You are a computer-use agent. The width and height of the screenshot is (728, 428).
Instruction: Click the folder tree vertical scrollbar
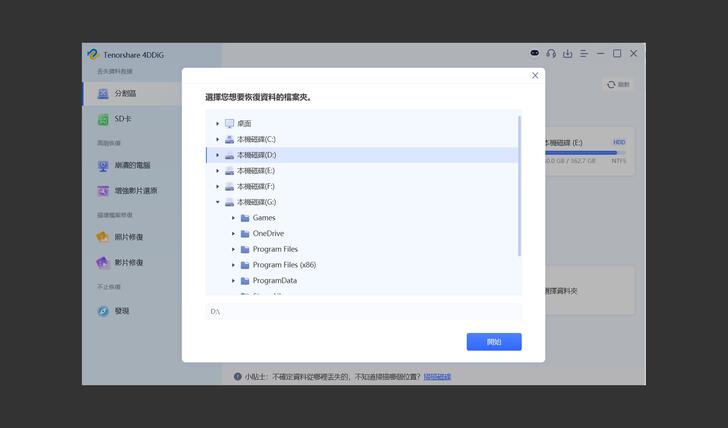519,185
